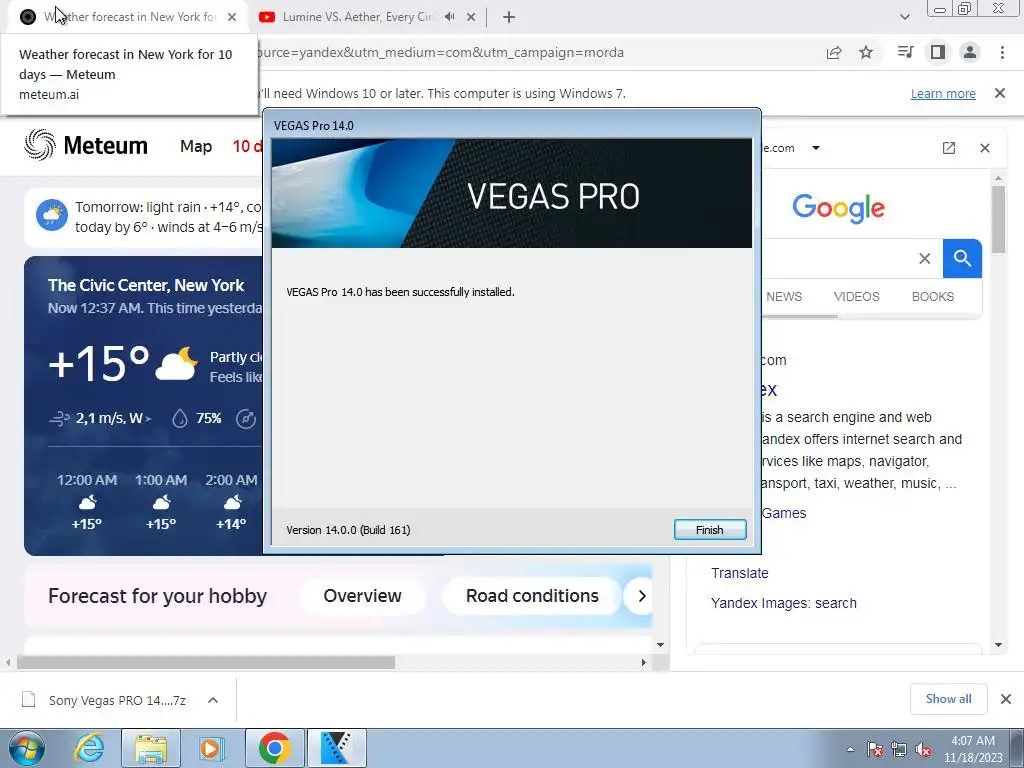This screenshot has height=768, width=1024.
Task: Switch to VEGAS installer taskbar icon
Action: [336, 748]
